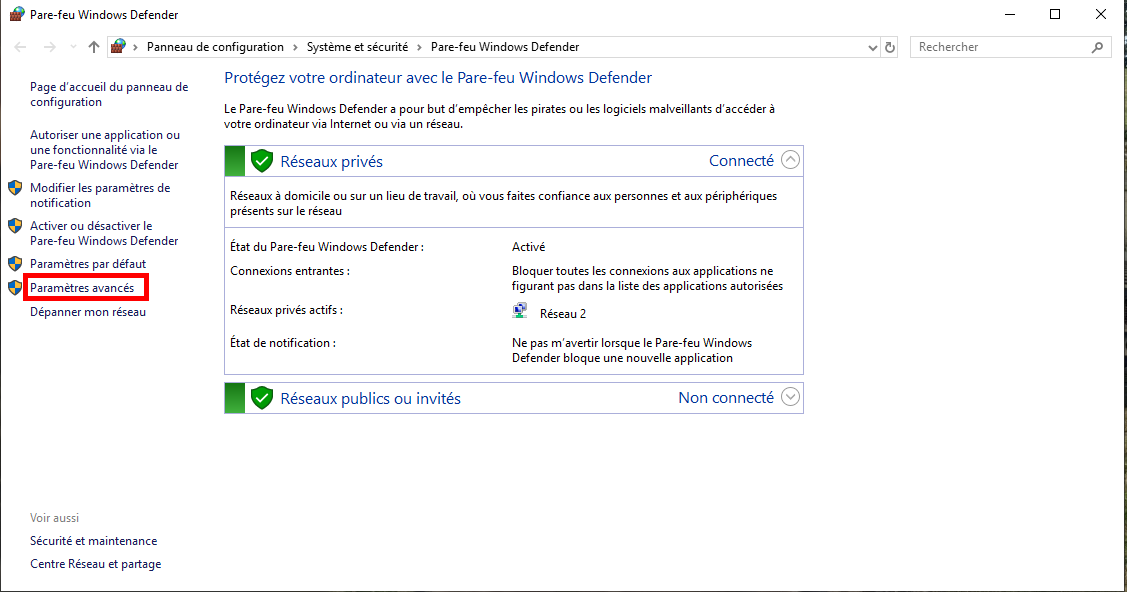This screenshot has width=1127, height=592.
Task: Click shield icon beside Activer ou désactiver
Action: pos(15,226)
